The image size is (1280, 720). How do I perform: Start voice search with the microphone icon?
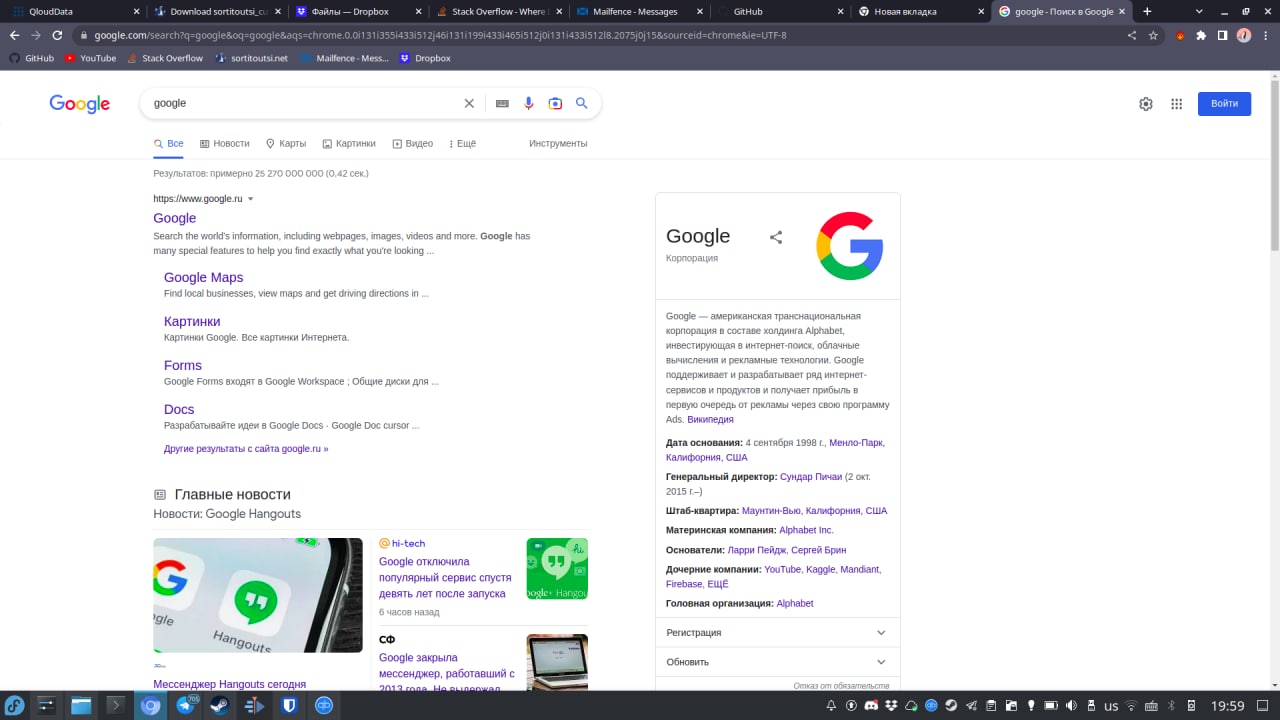click(x=529, y=103)
